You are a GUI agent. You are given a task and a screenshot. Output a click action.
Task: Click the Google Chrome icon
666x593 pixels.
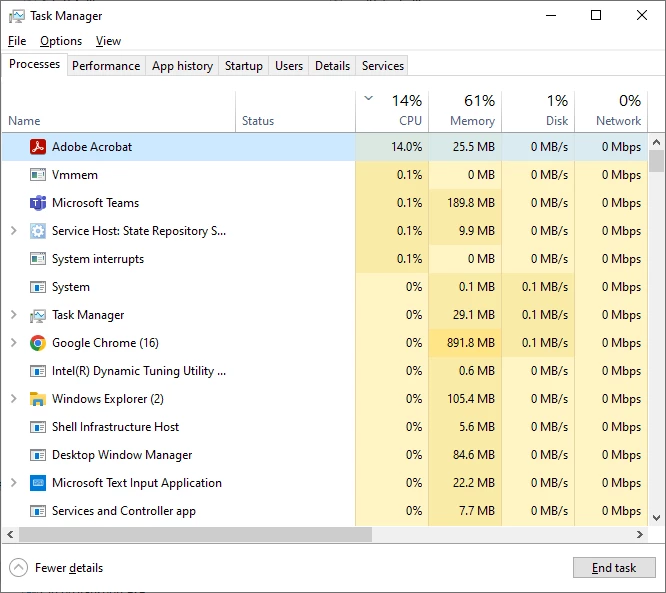pyautogui.click(x=38, y=343)
